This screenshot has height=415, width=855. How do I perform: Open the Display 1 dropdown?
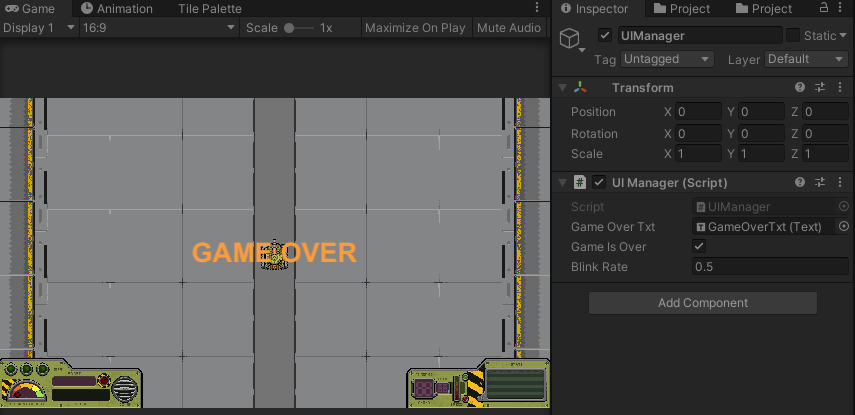point(39,27)
